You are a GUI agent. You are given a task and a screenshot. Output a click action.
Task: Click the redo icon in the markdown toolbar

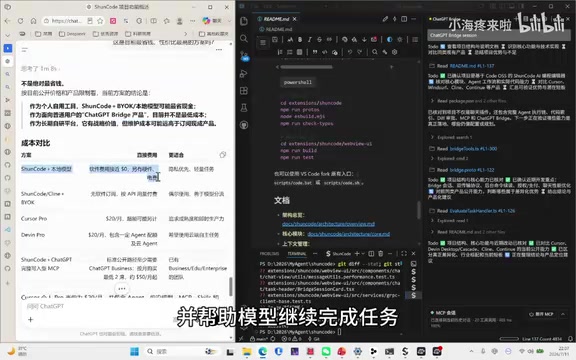click(x=360, y=52)
